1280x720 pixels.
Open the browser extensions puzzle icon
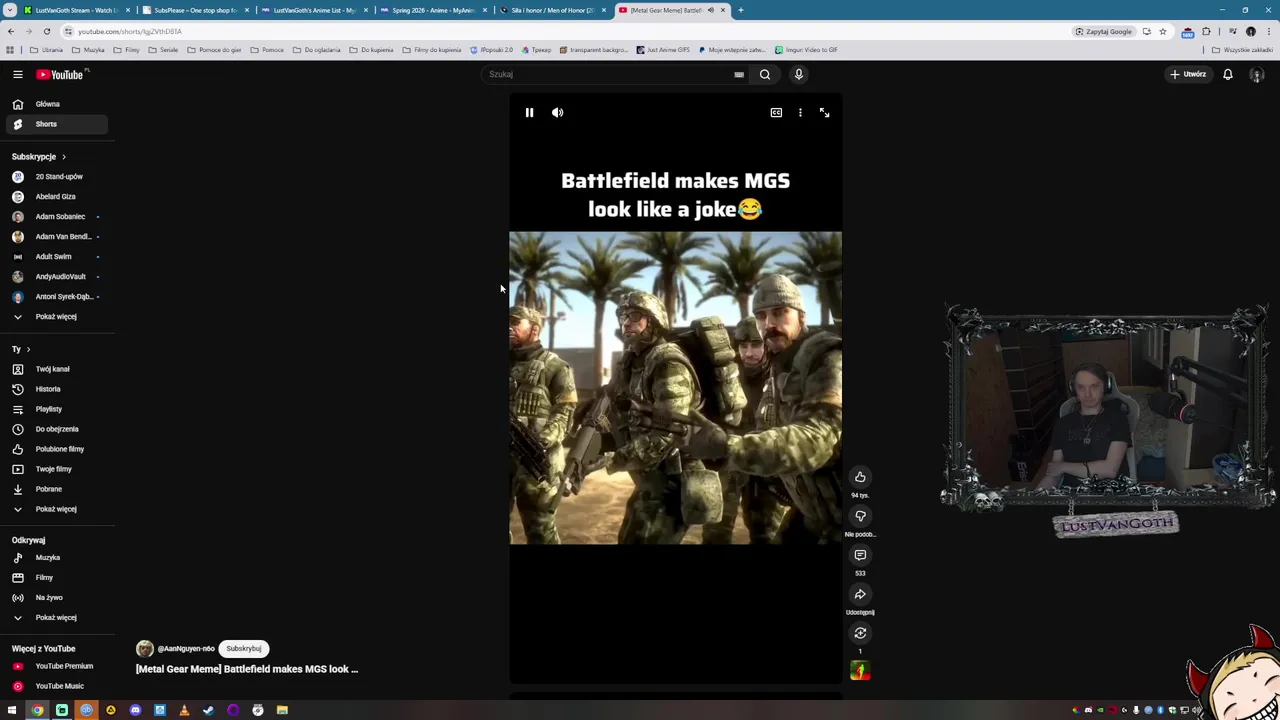pos(1206,31)
